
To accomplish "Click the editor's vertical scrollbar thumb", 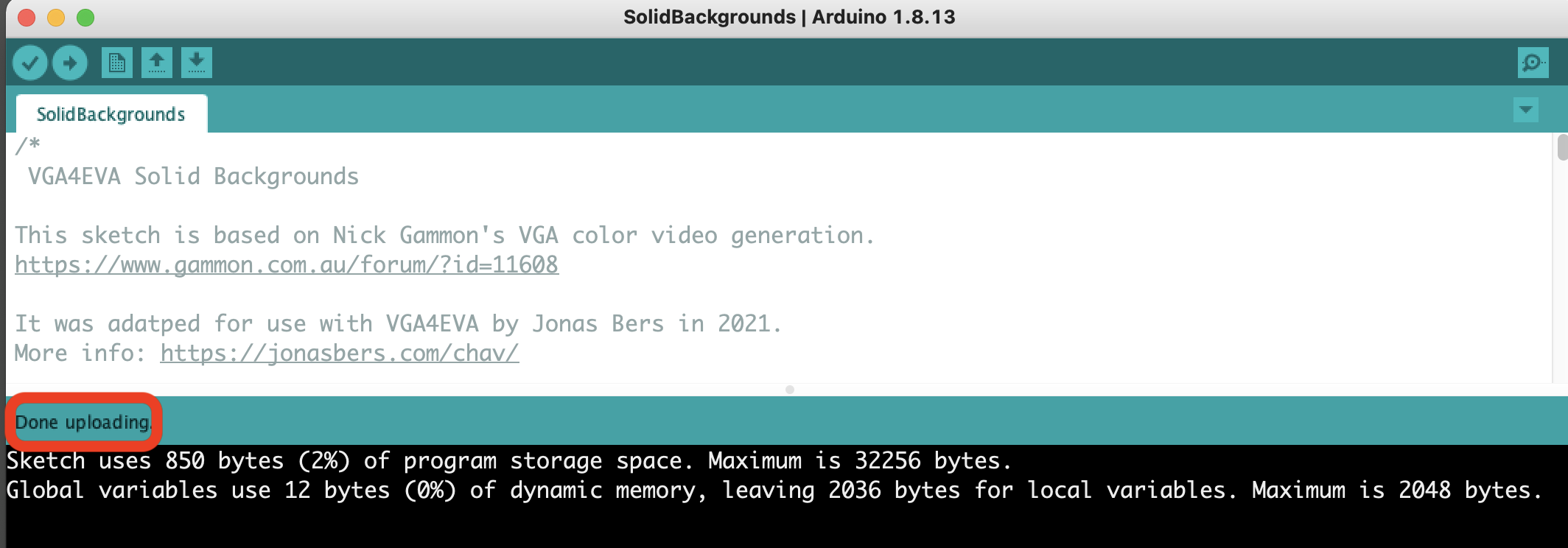I will click(1562, 147).
